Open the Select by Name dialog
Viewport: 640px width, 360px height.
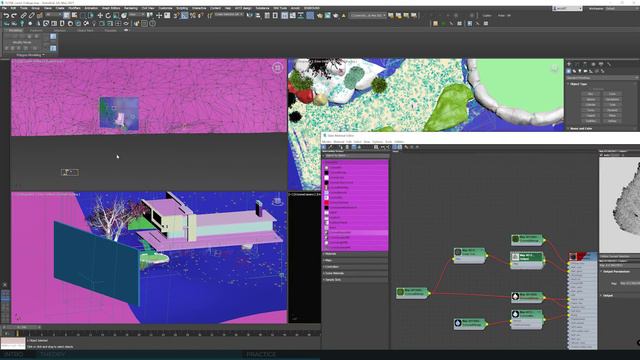tap(75, 16)
